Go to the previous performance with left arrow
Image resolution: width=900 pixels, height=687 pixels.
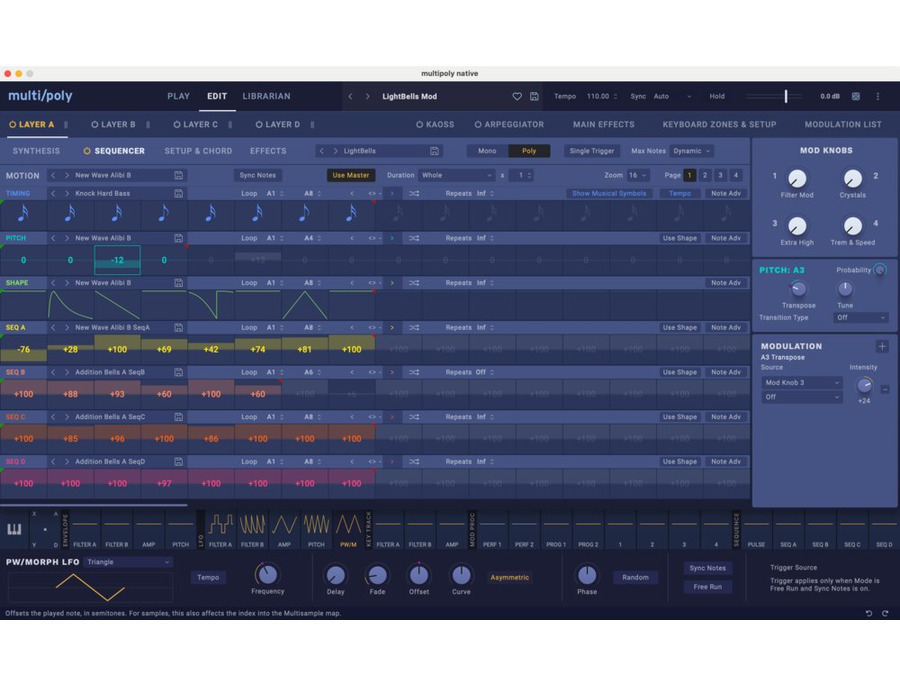coord(350,96)
